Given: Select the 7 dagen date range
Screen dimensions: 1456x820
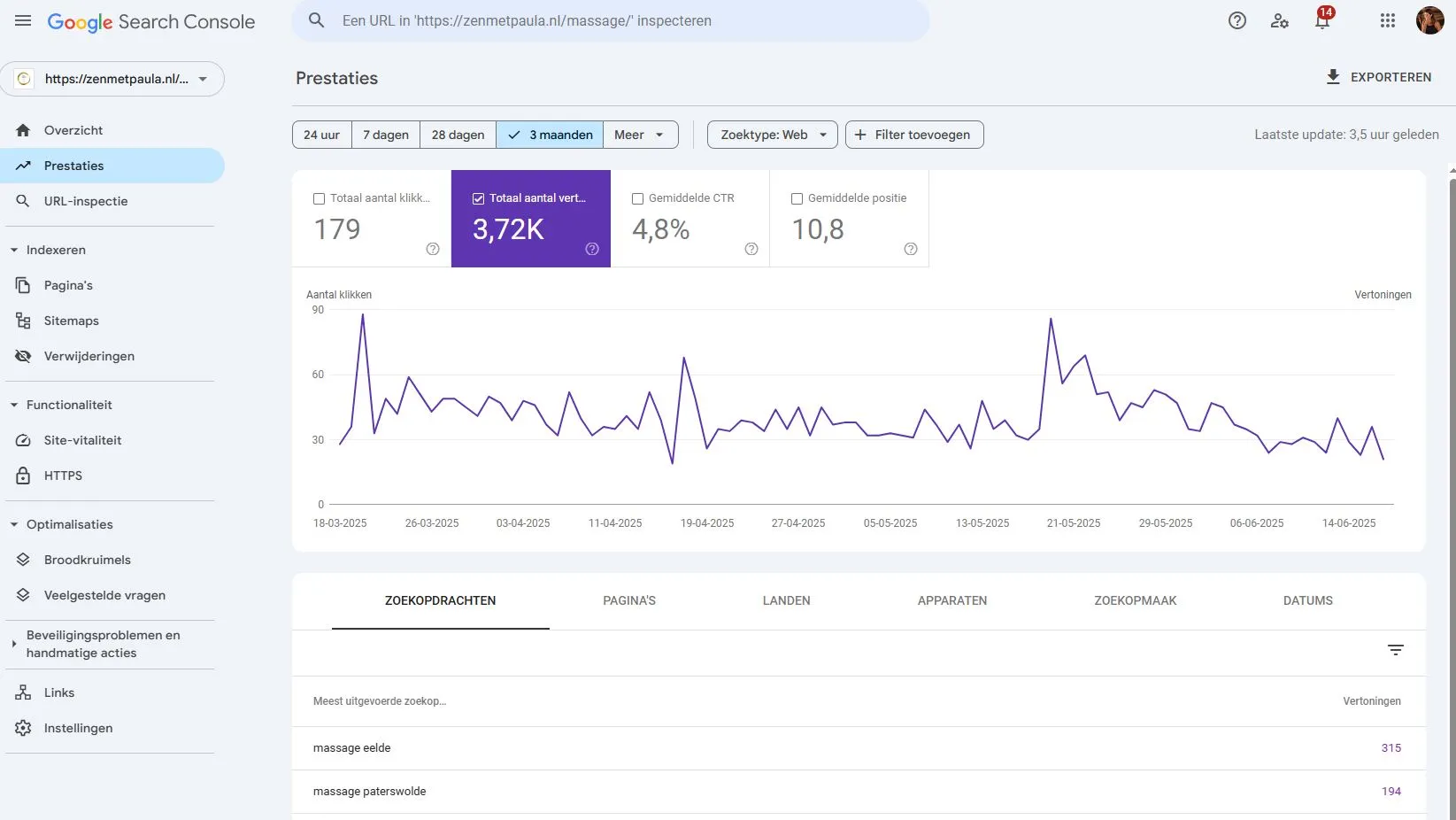Looking at the screenshot, I should [x=386, y=135].
